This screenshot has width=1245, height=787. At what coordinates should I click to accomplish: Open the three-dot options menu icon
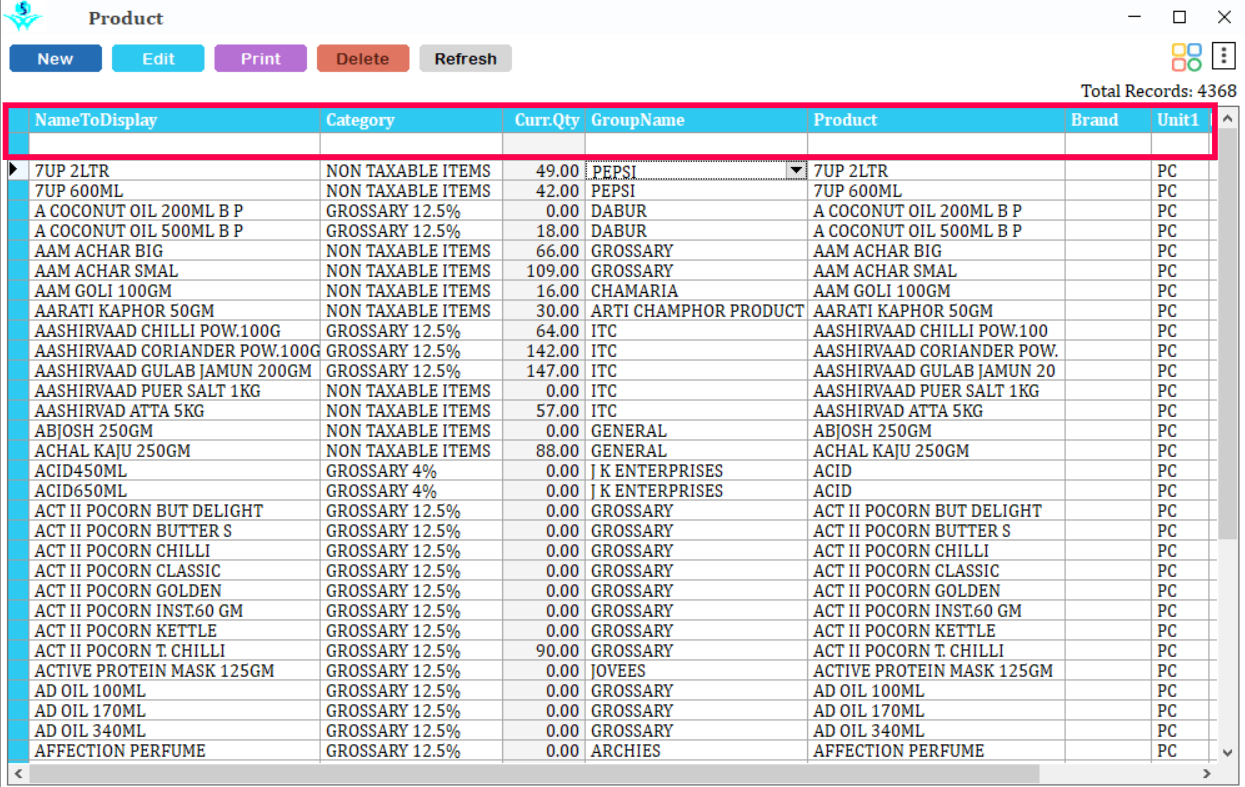click(1223, 57)
